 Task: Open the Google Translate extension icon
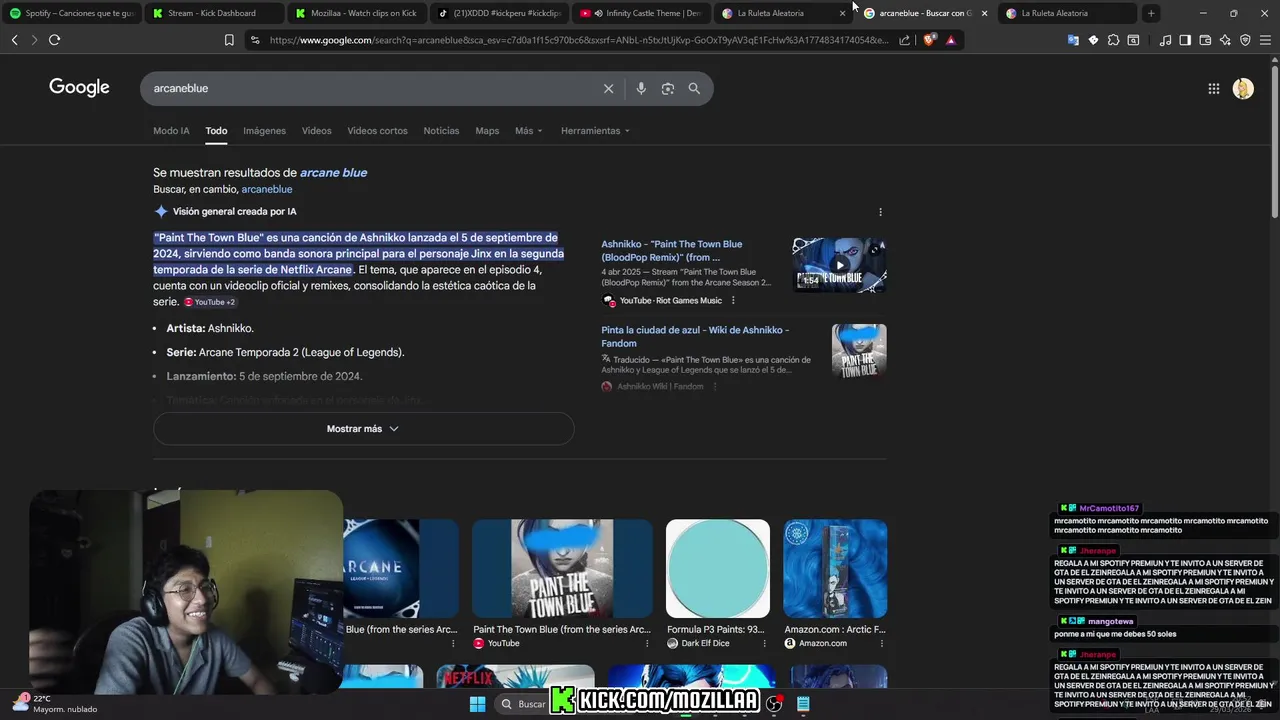1073,40
